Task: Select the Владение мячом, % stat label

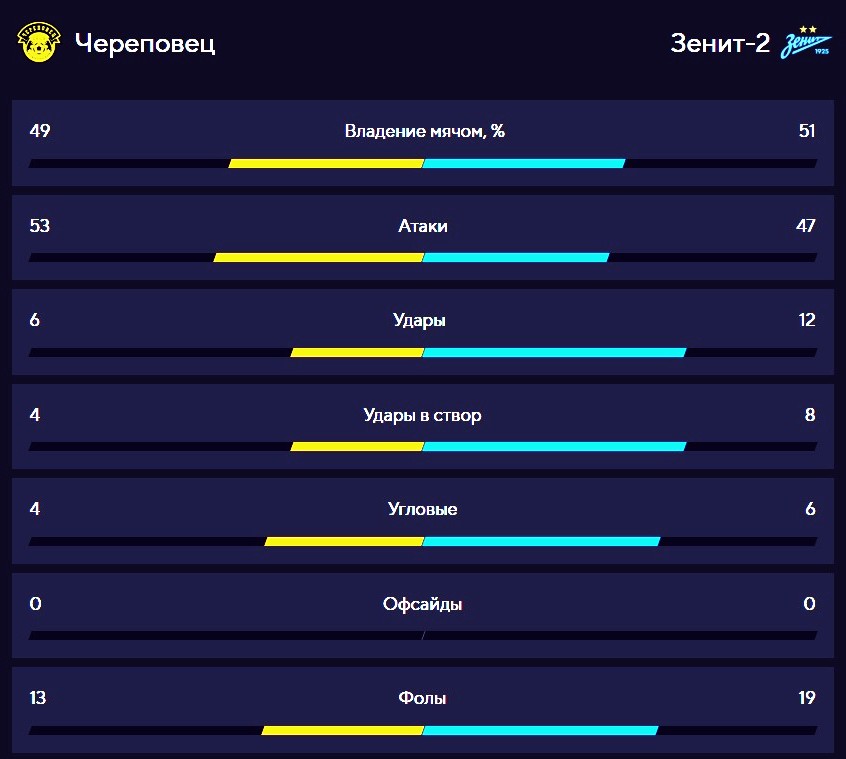Action: click(425, 131)
